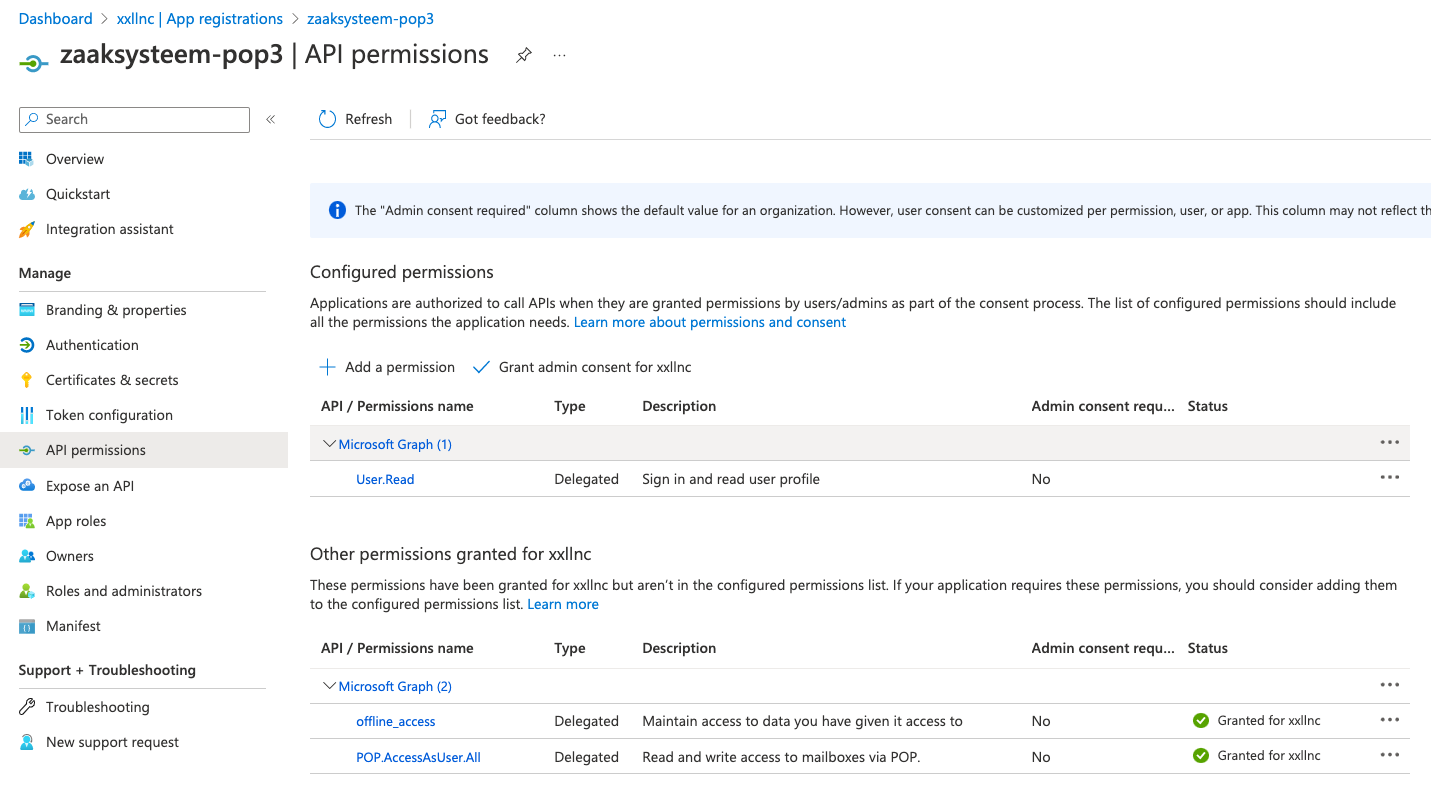Click the Branding & properties icon

click(x=27, y=310)
